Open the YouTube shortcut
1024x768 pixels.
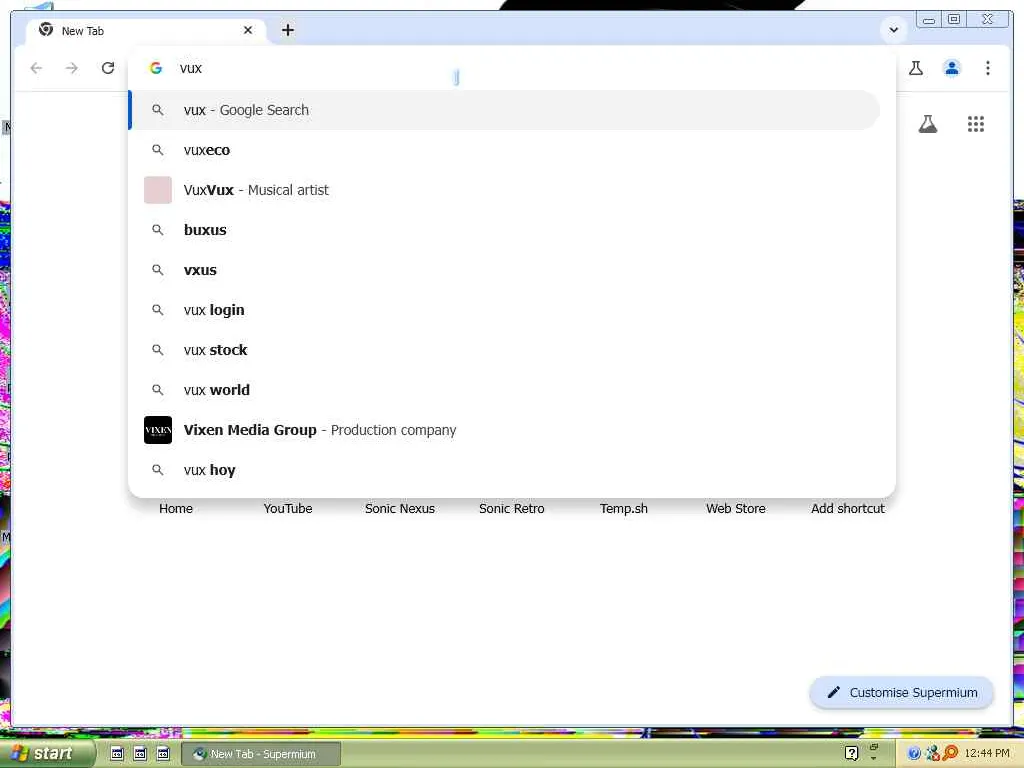point(287,508)
